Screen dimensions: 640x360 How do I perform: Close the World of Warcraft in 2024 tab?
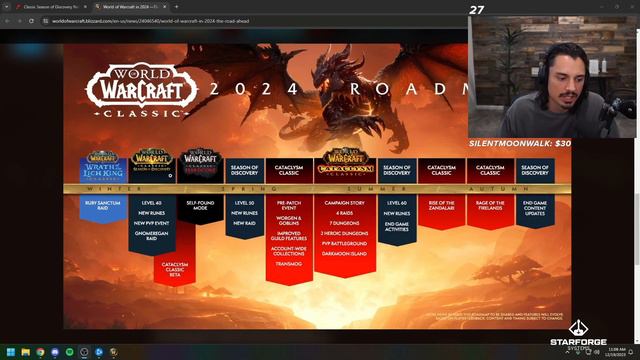[x=164, y=7]
